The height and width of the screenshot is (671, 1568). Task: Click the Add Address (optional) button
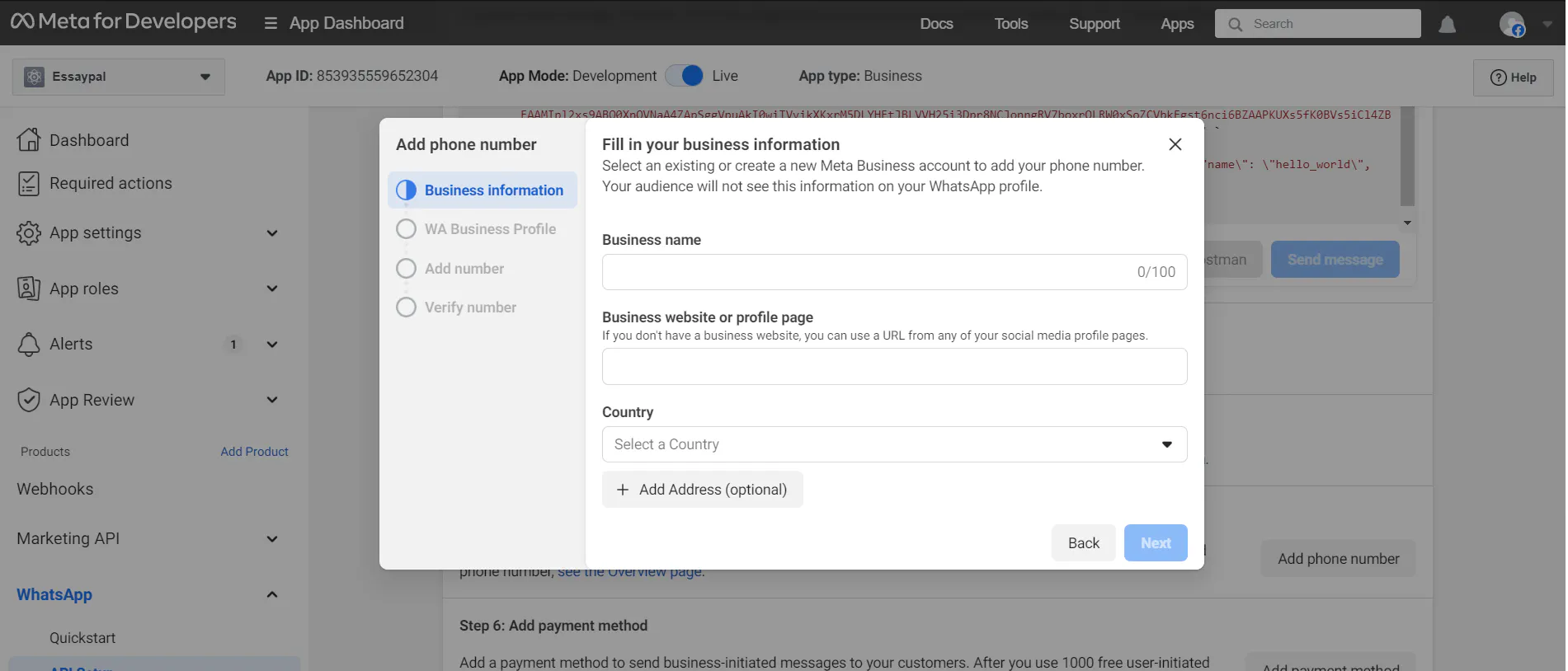point(703,490)
